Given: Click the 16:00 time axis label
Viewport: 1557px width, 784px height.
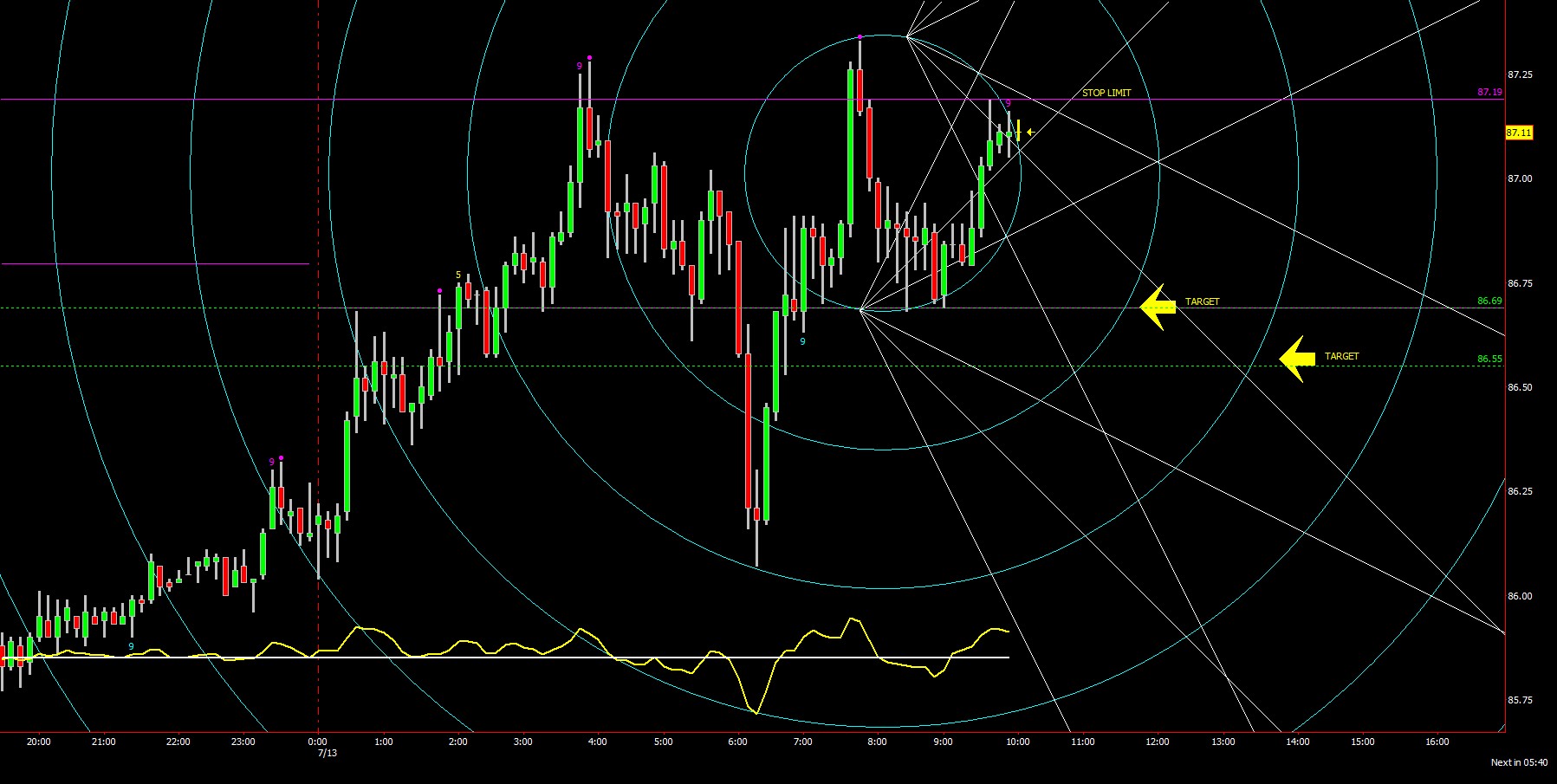Looking at the screenshot, I should point(1437,742).
